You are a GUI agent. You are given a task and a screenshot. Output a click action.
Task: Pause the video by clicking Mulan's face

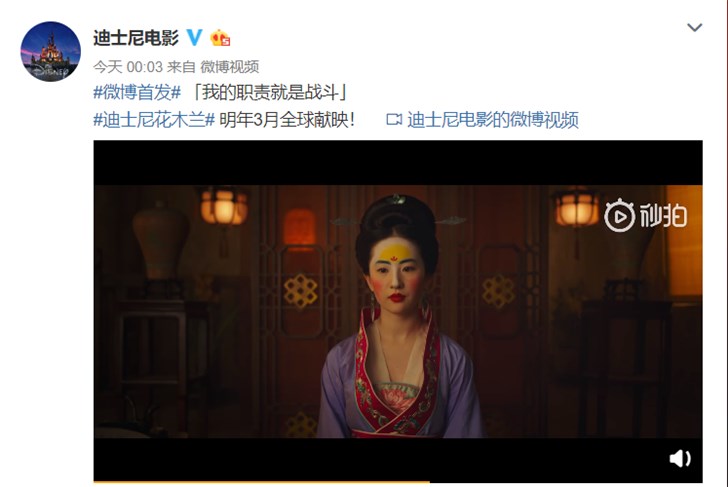396,274
